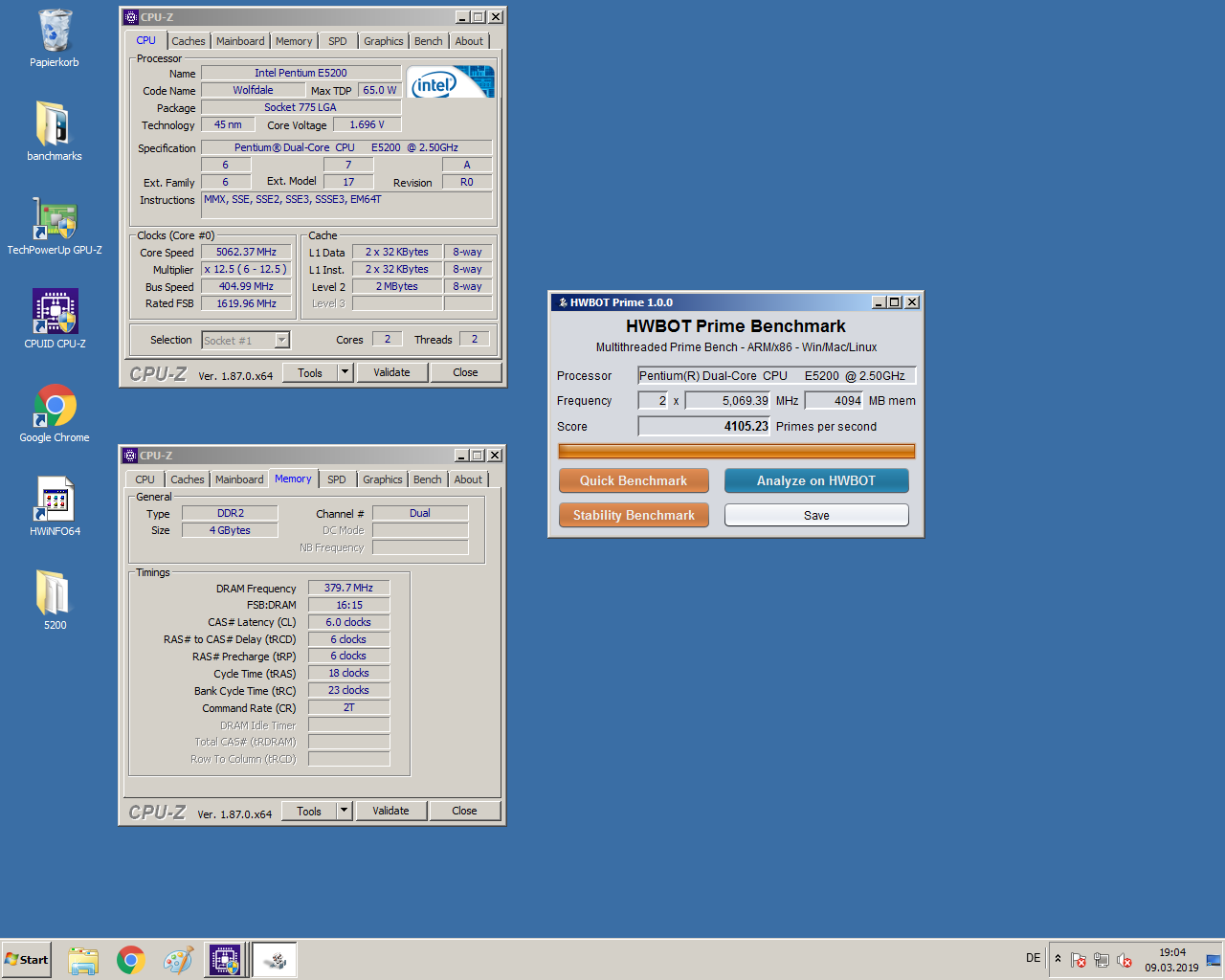The image size is (1225, 980).
Task: Click the Score field showing 4105.23
Action: [704, 427]
